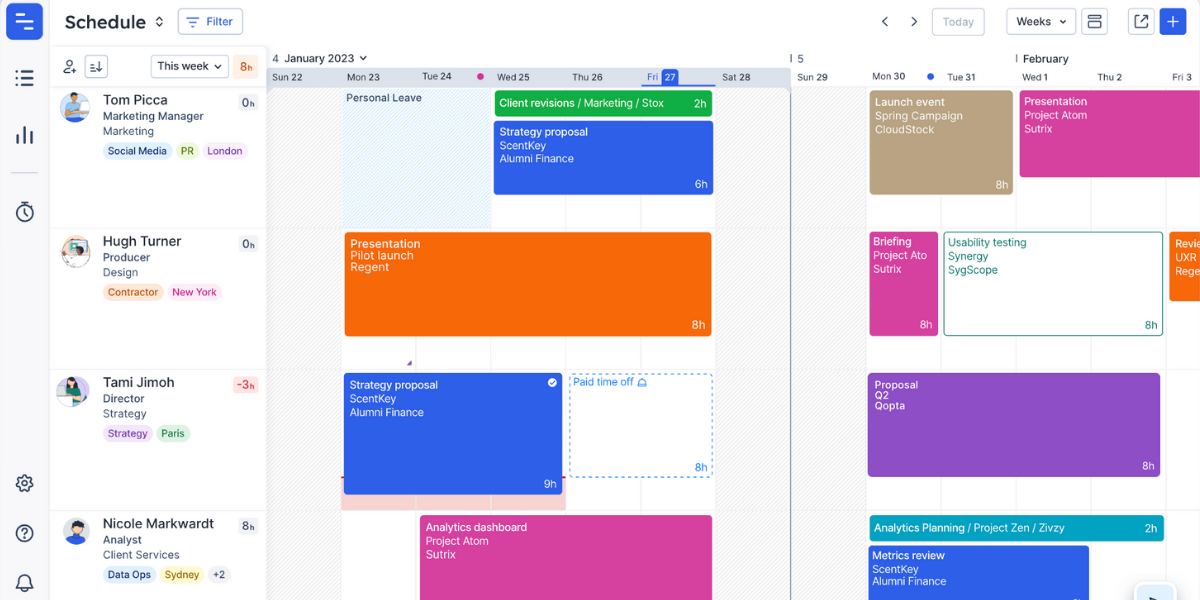Viewport: 1200px width, 600px height.
Task: Open the reports bar chart icon
Action: [24, 135]
